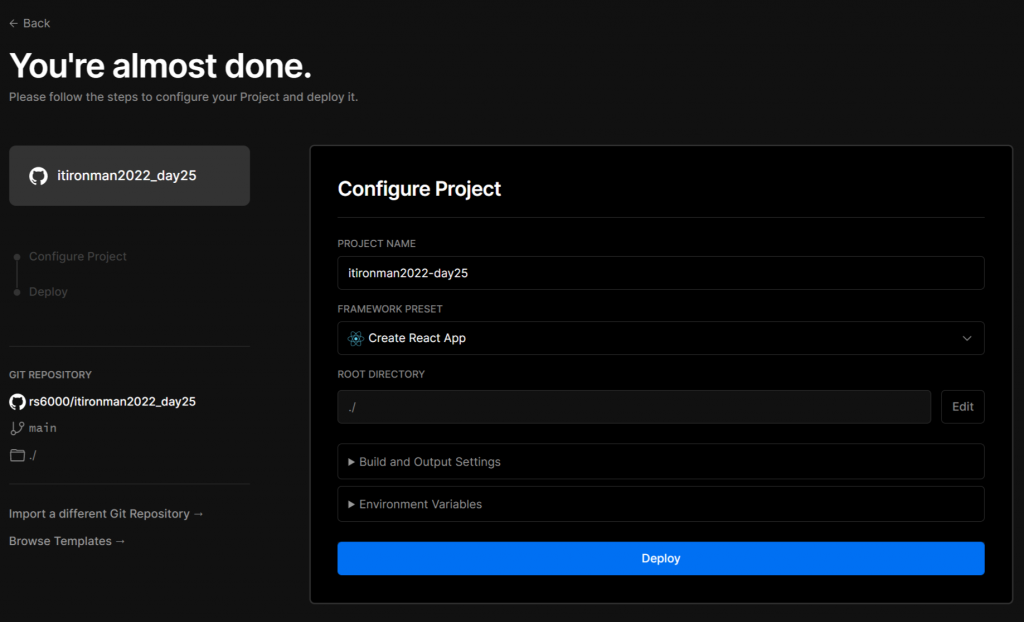Viewport: 1024px width, 622px height.
Task: Click the ROOT DIRECTORY label
Action: [x=381, y=374]
